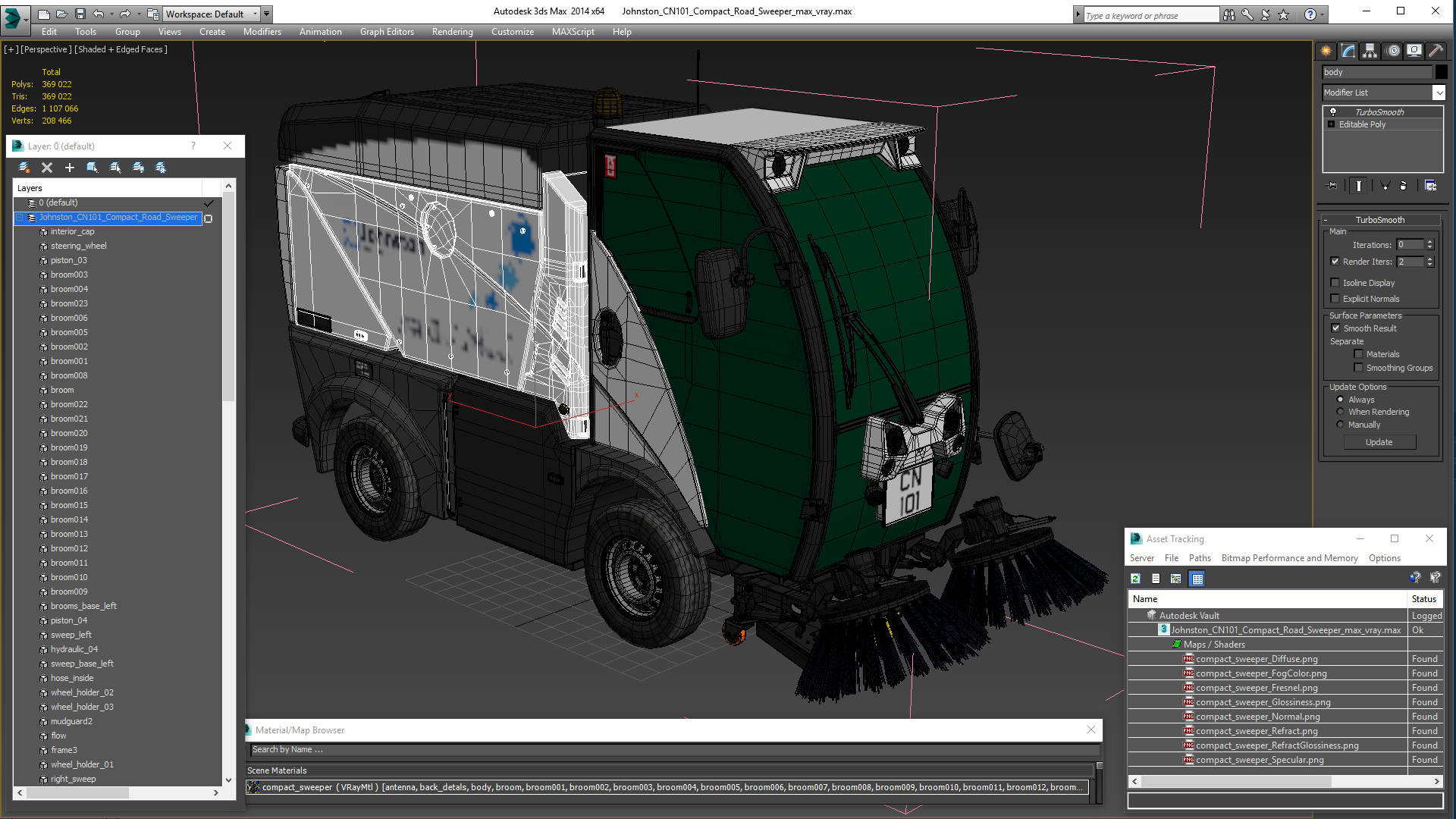Click the Save File disk icon
The height and width of the screenshot is (819, 1456).
[80, 14]
